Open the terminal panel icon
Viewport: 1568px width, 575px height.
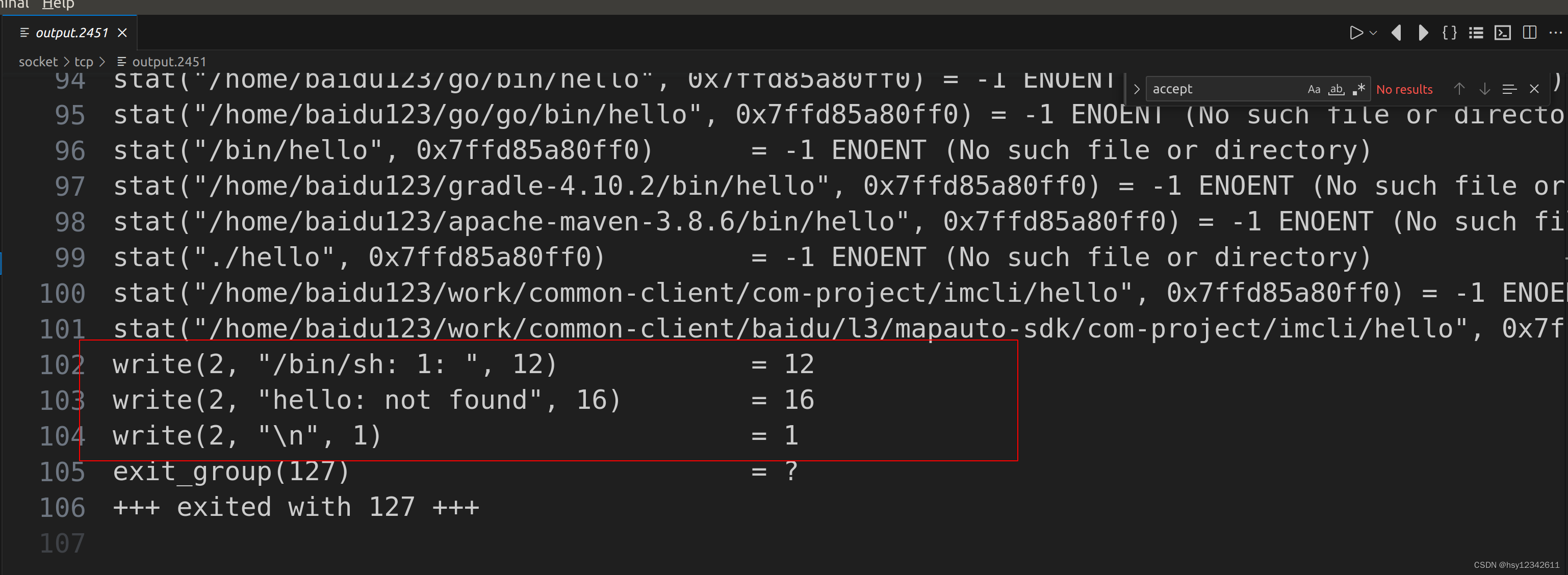point(1502,33)
